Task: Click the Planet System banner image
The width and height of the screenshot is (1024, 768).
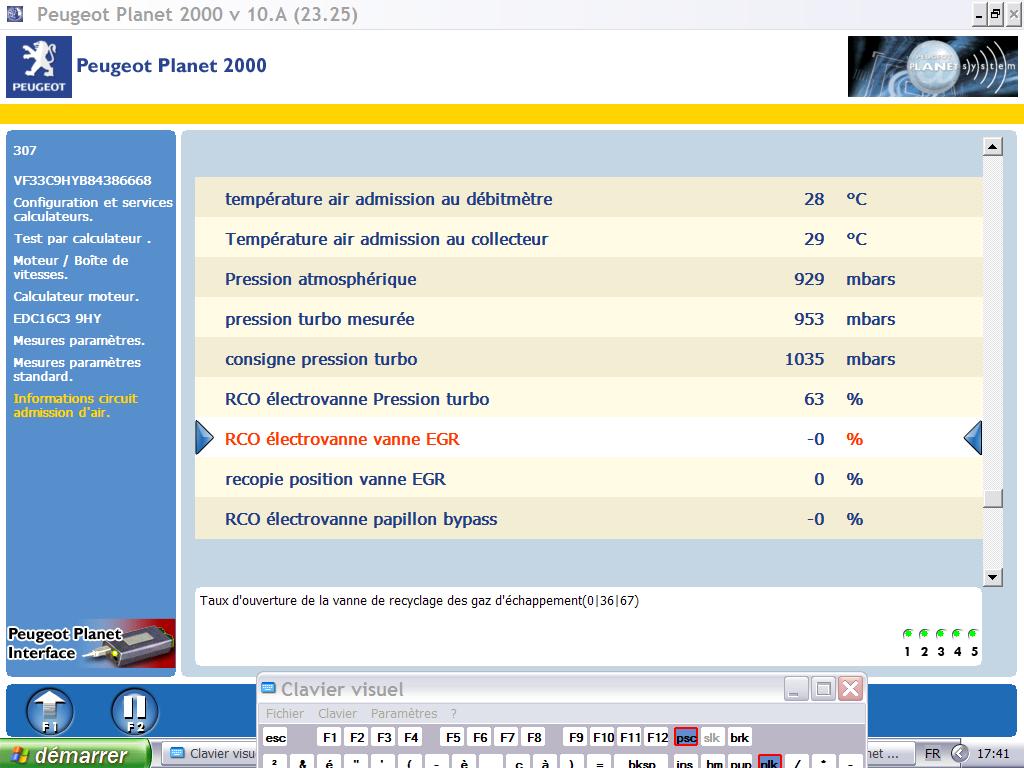Action: tap(933, 67)
